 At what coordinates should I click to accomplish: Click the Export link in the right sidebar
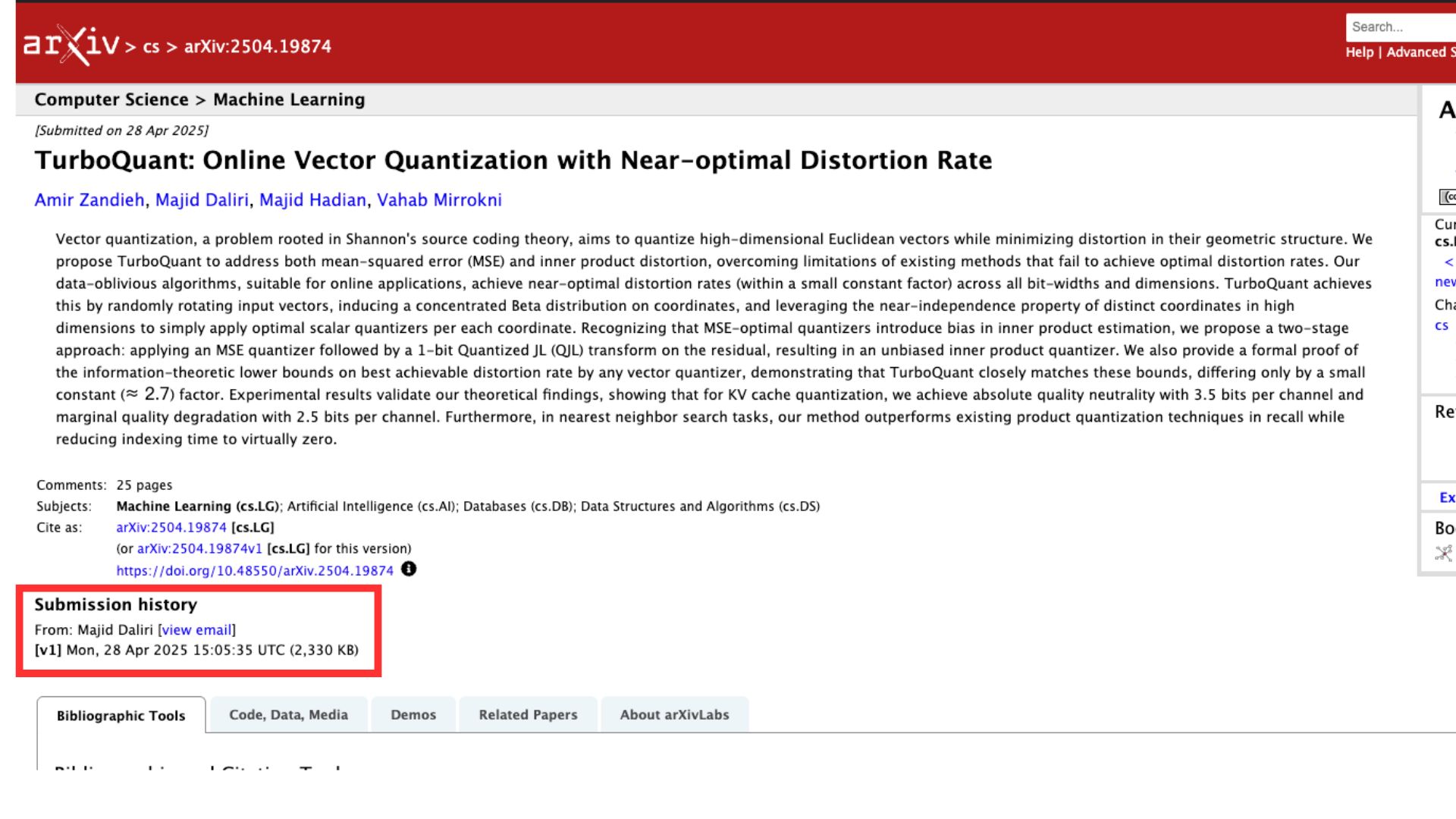[x=1446, y=497]
